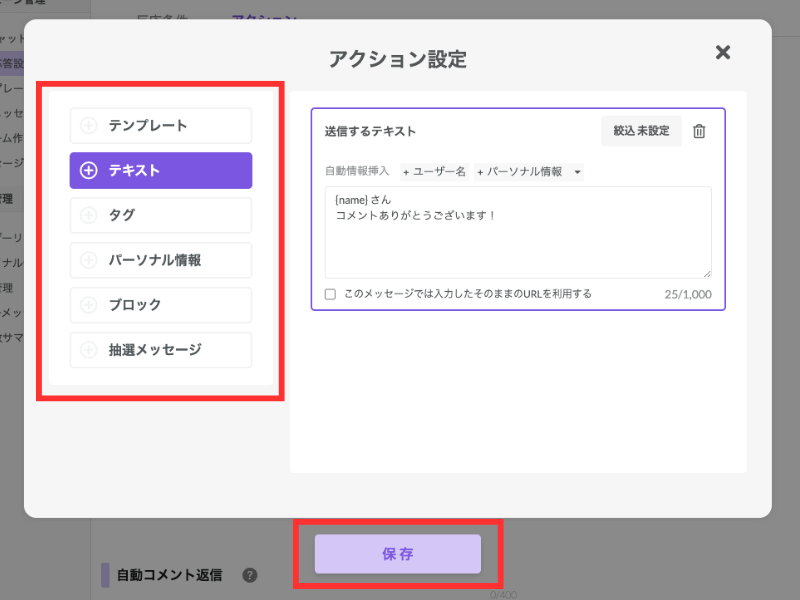
Task: Click the plus icon beside テキスト
Action: coord(89,171)
